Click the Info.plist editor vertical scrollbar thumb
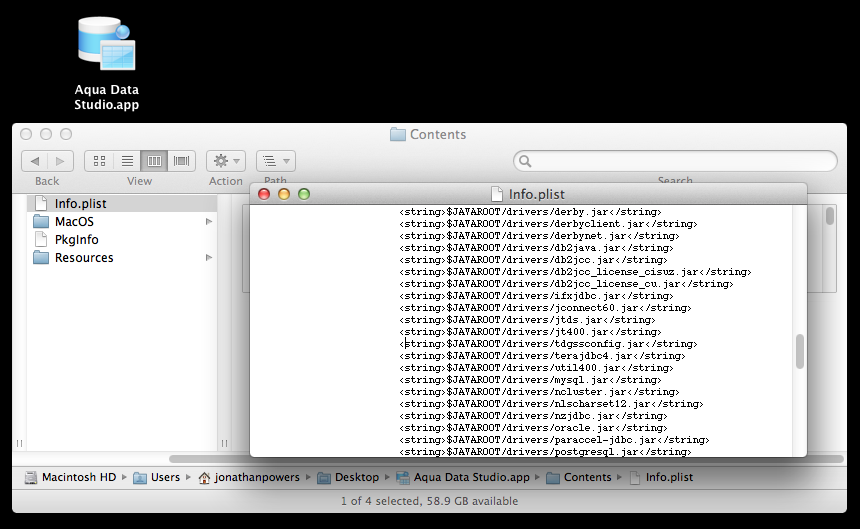This screenshot has width=860, height=529. coord(800,351)
